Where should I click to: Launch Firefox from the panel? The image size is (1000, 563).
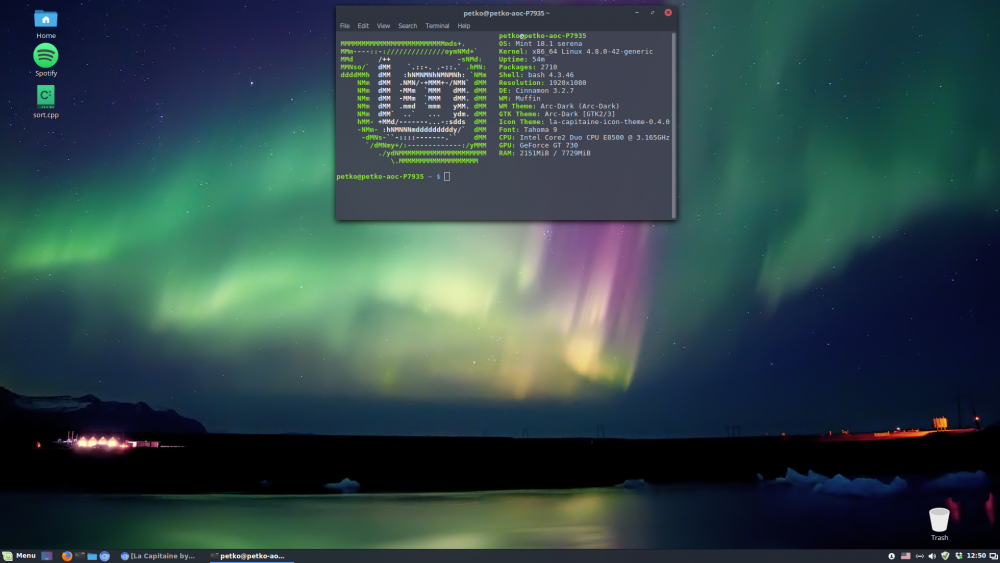[66, 556]
